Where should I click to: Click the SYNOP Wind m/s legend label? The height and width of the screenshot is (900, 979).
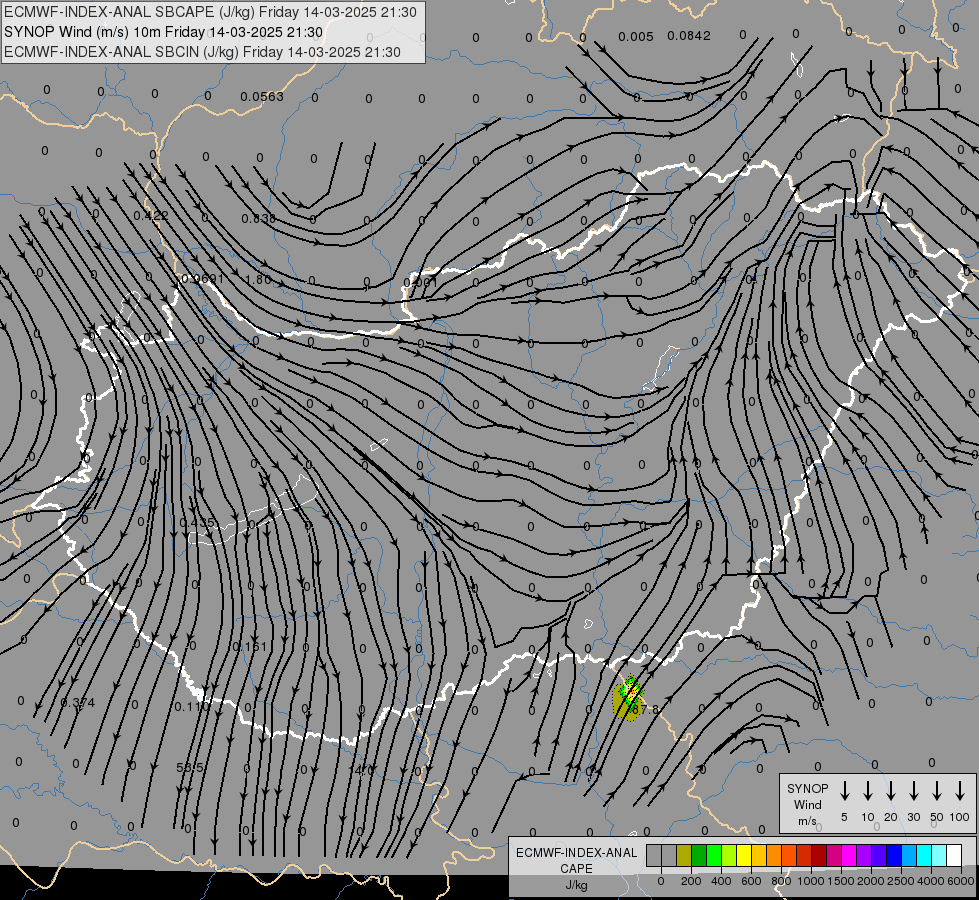click(807, 804)
